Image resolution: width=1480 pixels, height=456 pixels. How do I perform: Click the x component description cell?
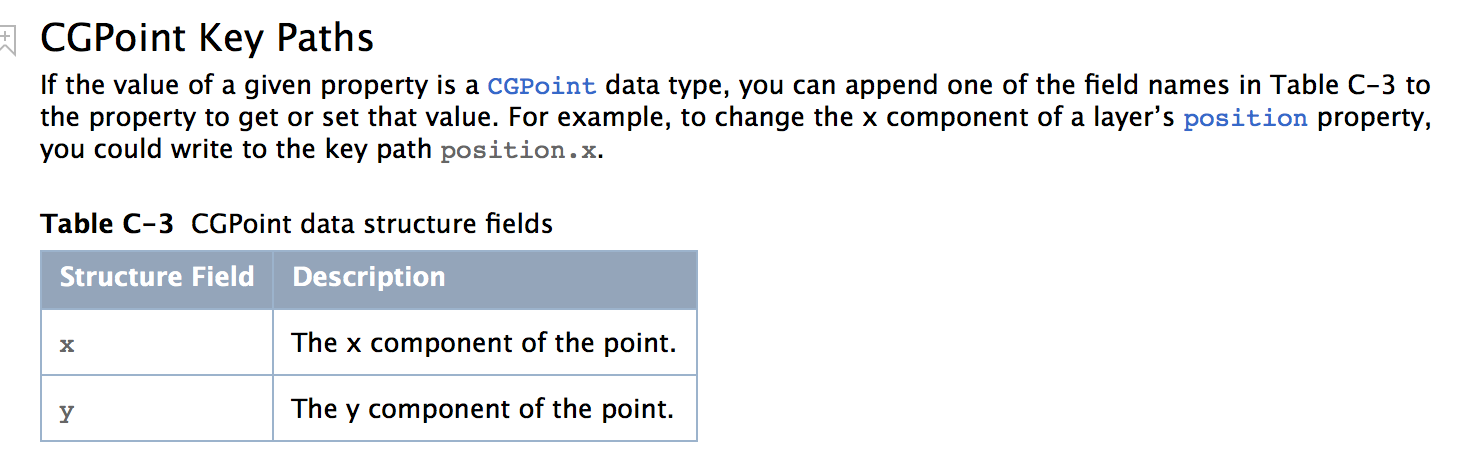pos(484,343)
